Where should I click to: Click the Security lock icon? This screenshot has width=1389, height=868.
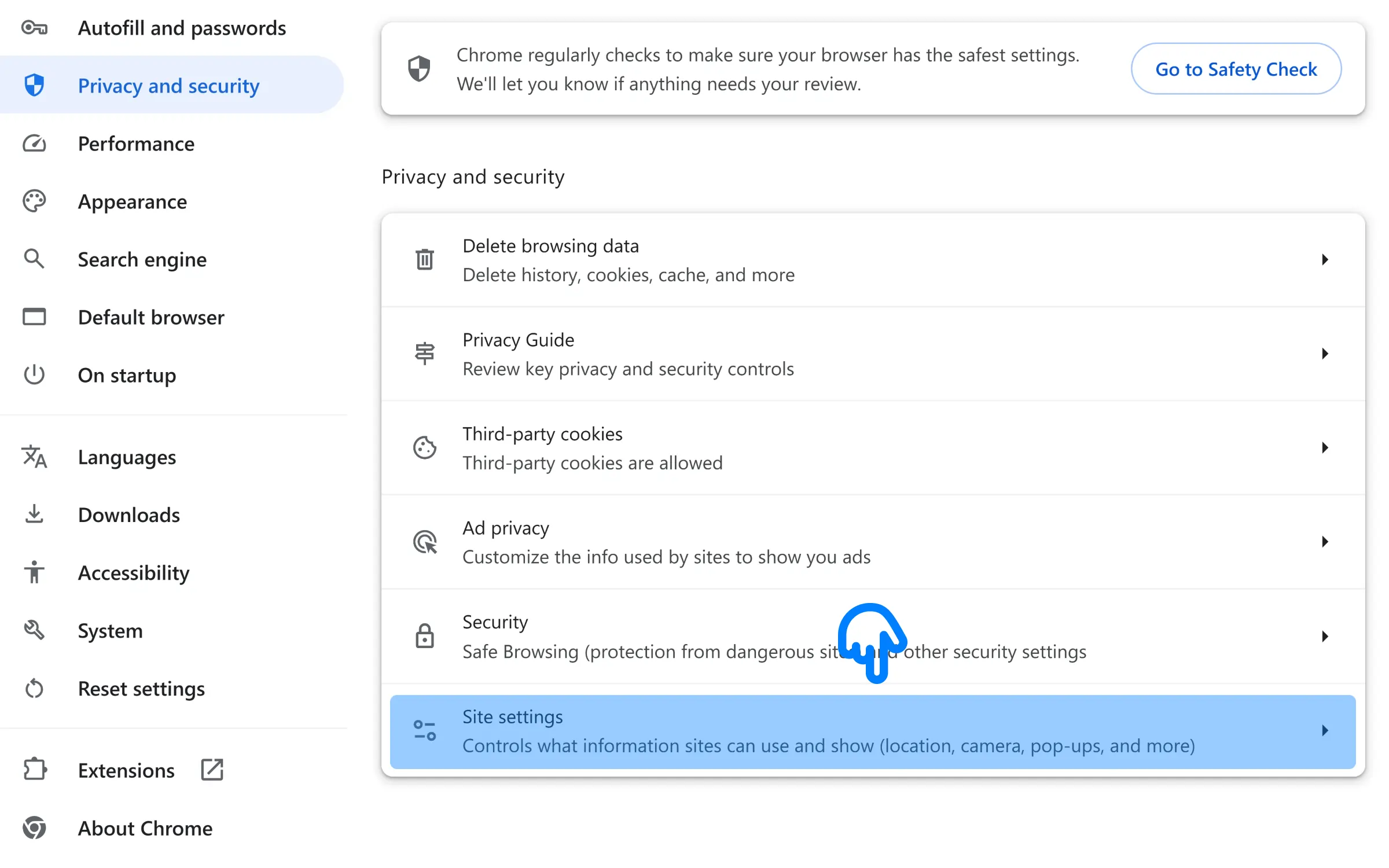[424, 636]
